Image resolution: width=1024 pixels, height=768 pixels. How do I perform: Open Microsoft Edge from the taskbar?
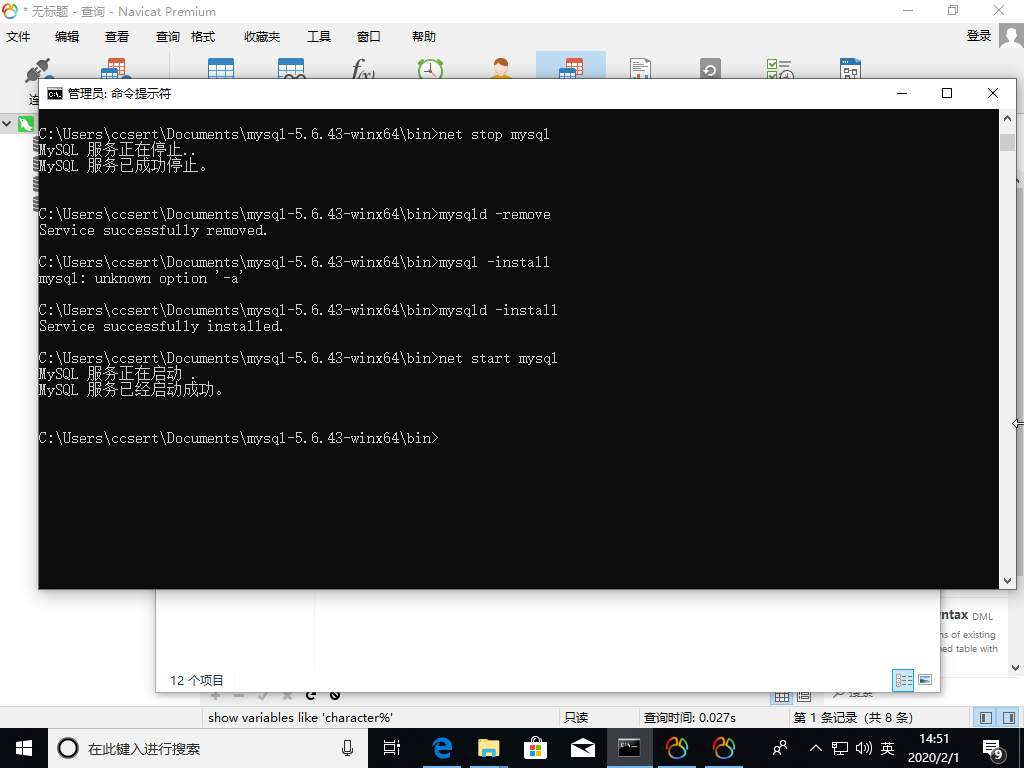click(x=442, y=748)
